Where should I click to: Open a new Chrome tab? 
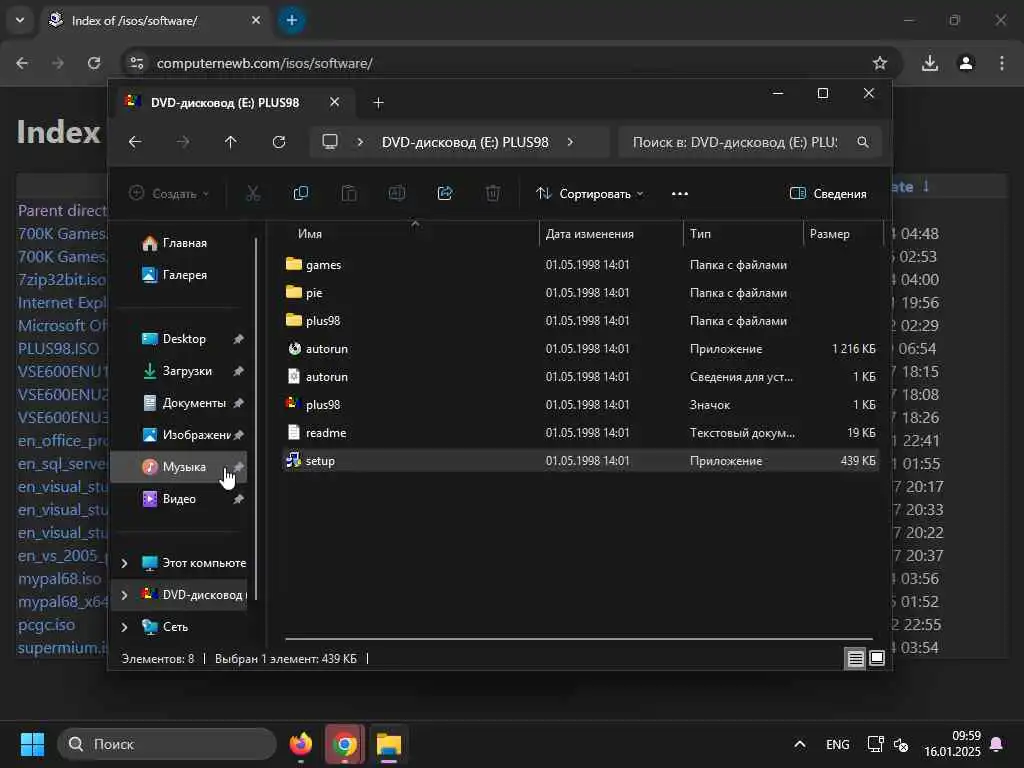pos(292,20)
